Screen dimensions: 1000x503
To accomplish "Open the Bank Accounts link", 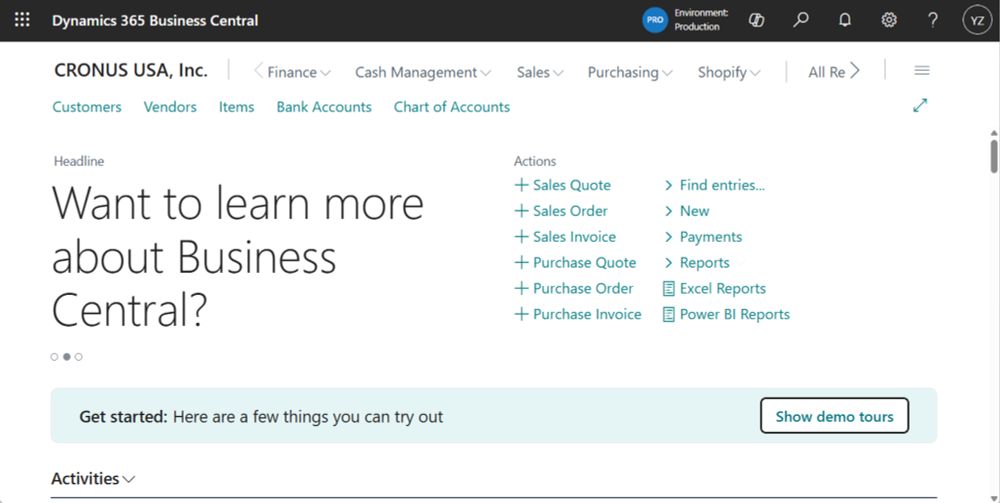I will tap(324, 107).
